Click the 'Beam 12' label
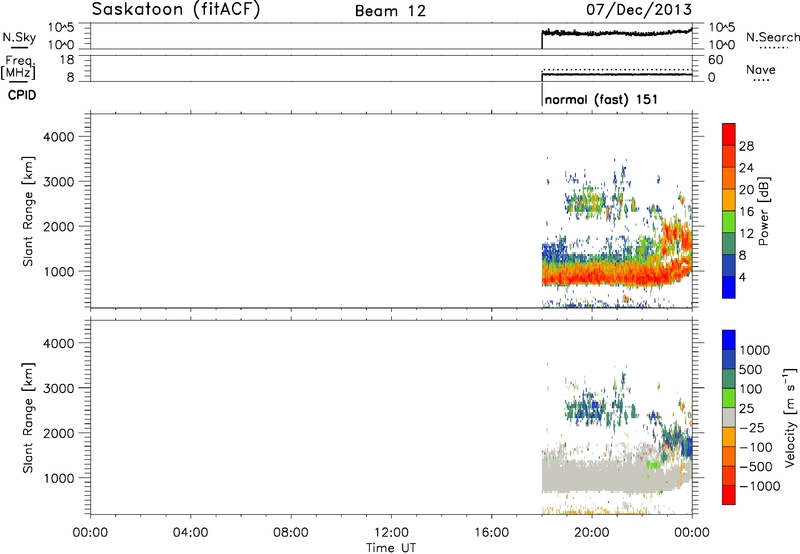Image resolution: width=800 pixels, height=554 pixels. coord(390,11)
